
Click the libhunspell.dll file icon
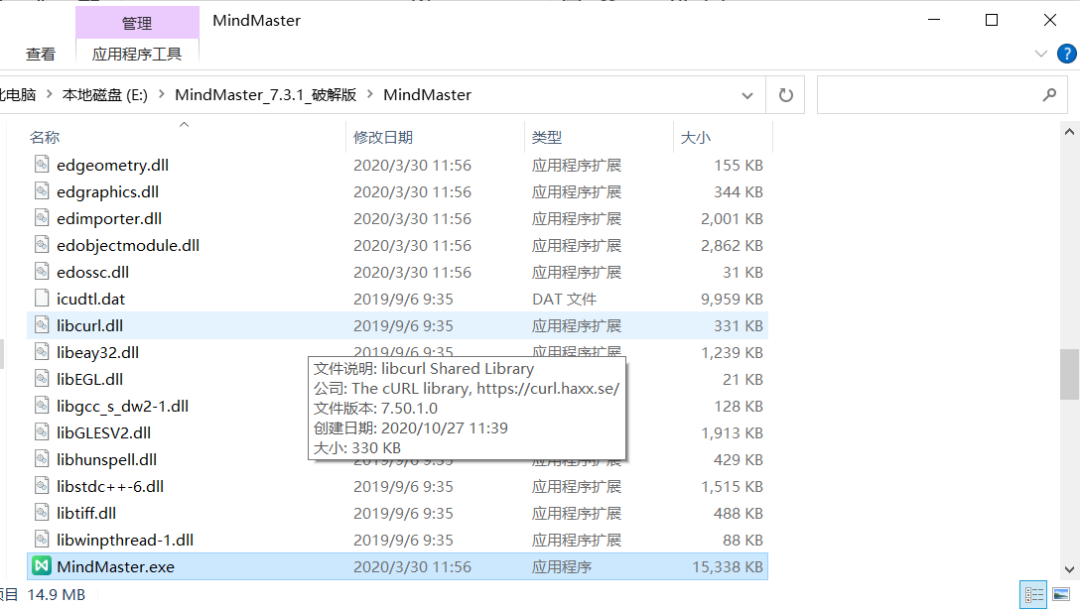tap(42, 459)
